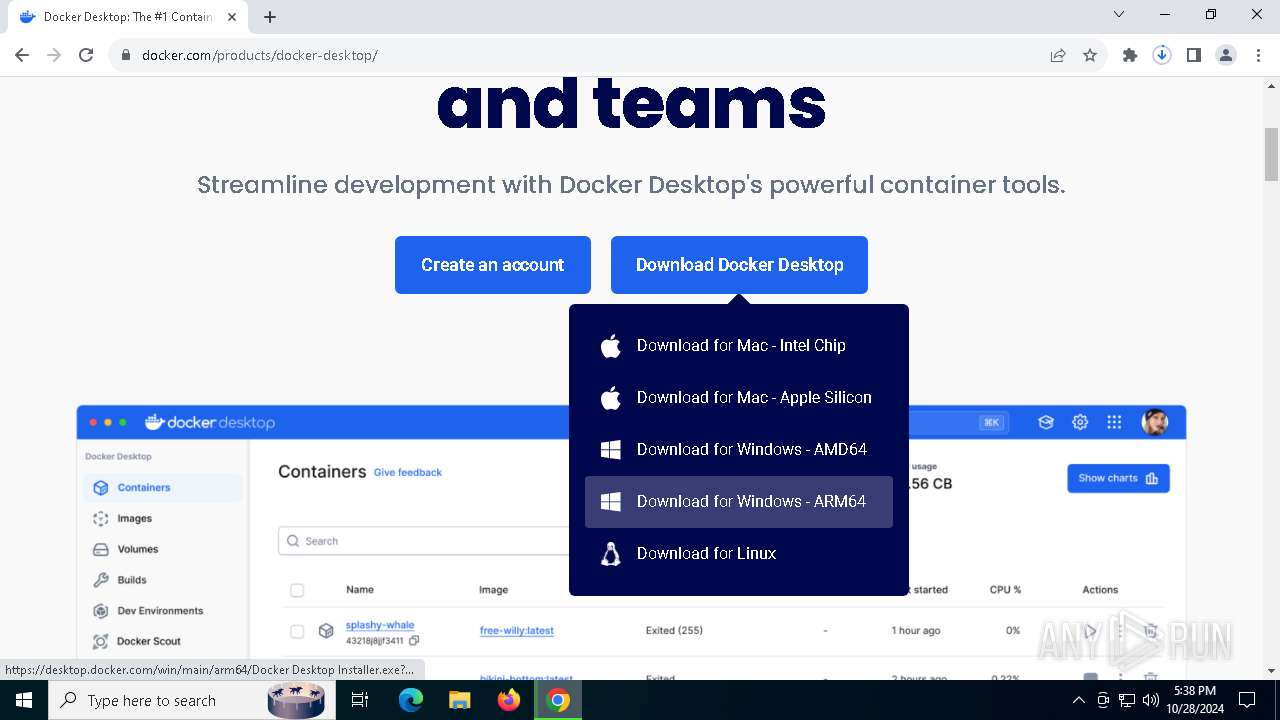
Task: Open Chrome three-dot menu
Action: (x=1258, y=55)
